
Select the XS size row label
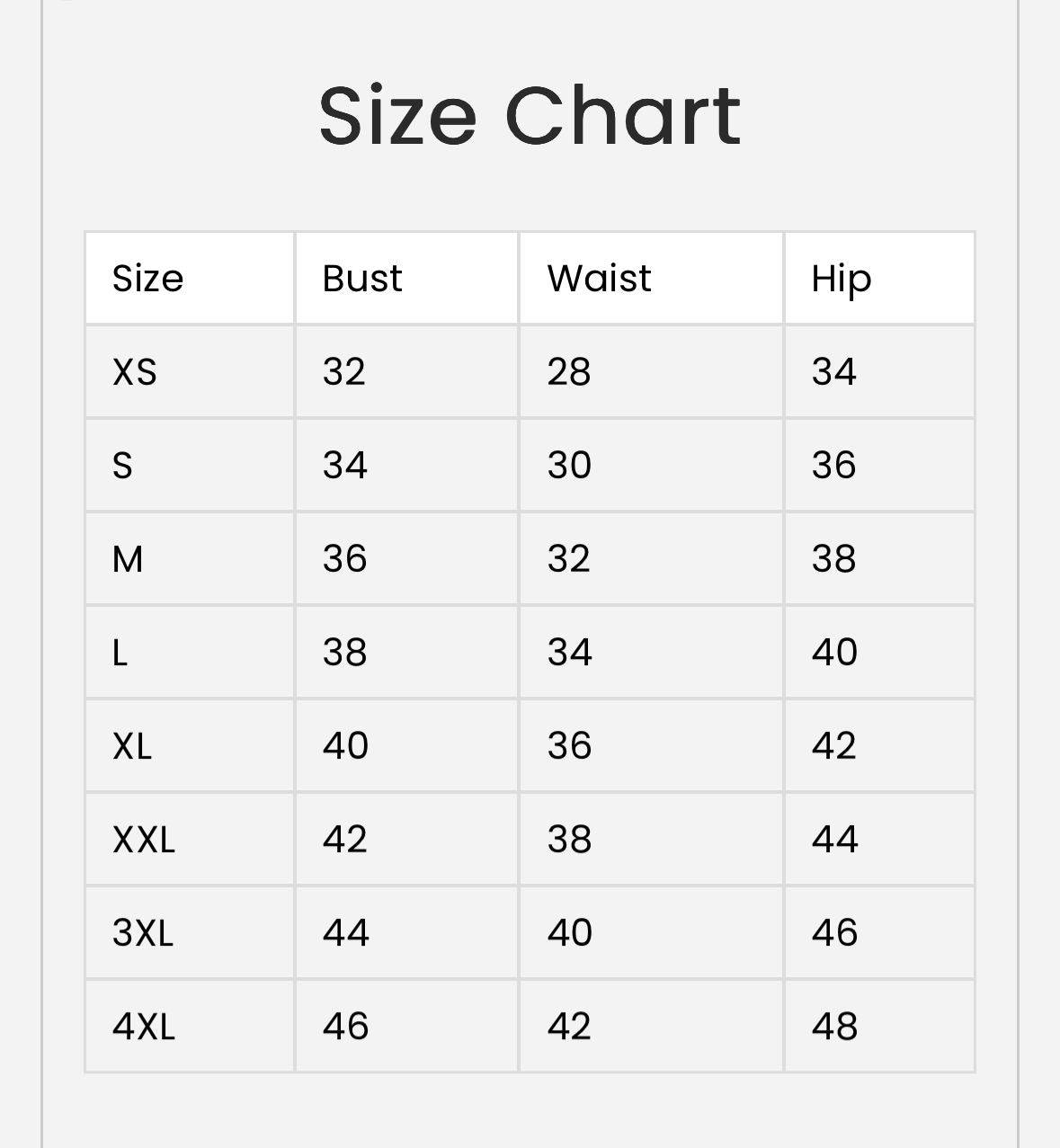click(x=135, y=372)
